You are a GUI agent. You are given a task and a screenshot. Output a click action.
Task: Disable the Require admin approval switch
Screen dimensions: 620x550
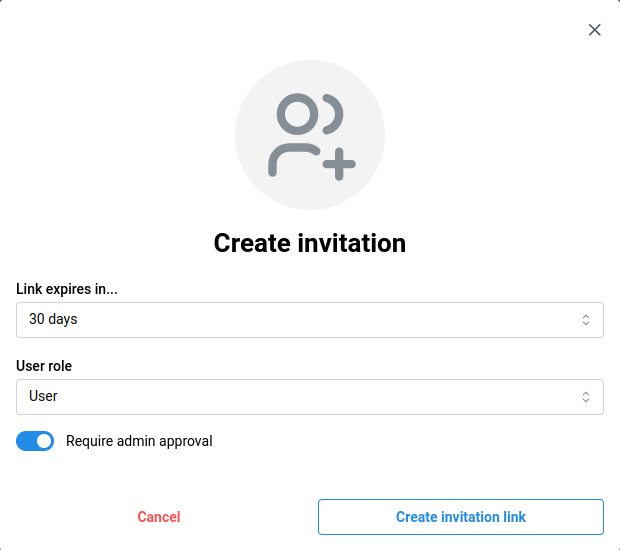35,441
